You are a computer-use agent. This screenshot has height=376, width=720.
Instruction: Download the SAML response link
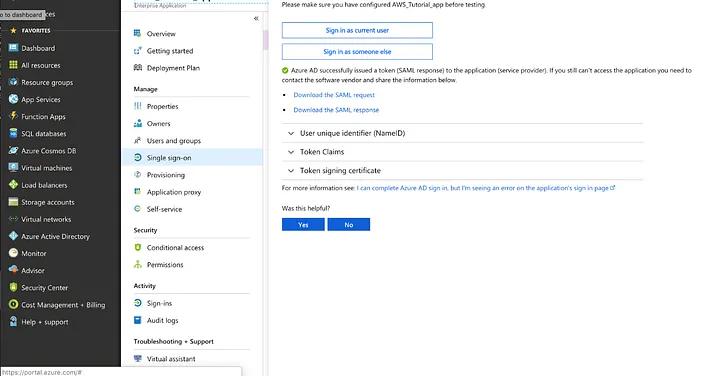tap(336, 110)
